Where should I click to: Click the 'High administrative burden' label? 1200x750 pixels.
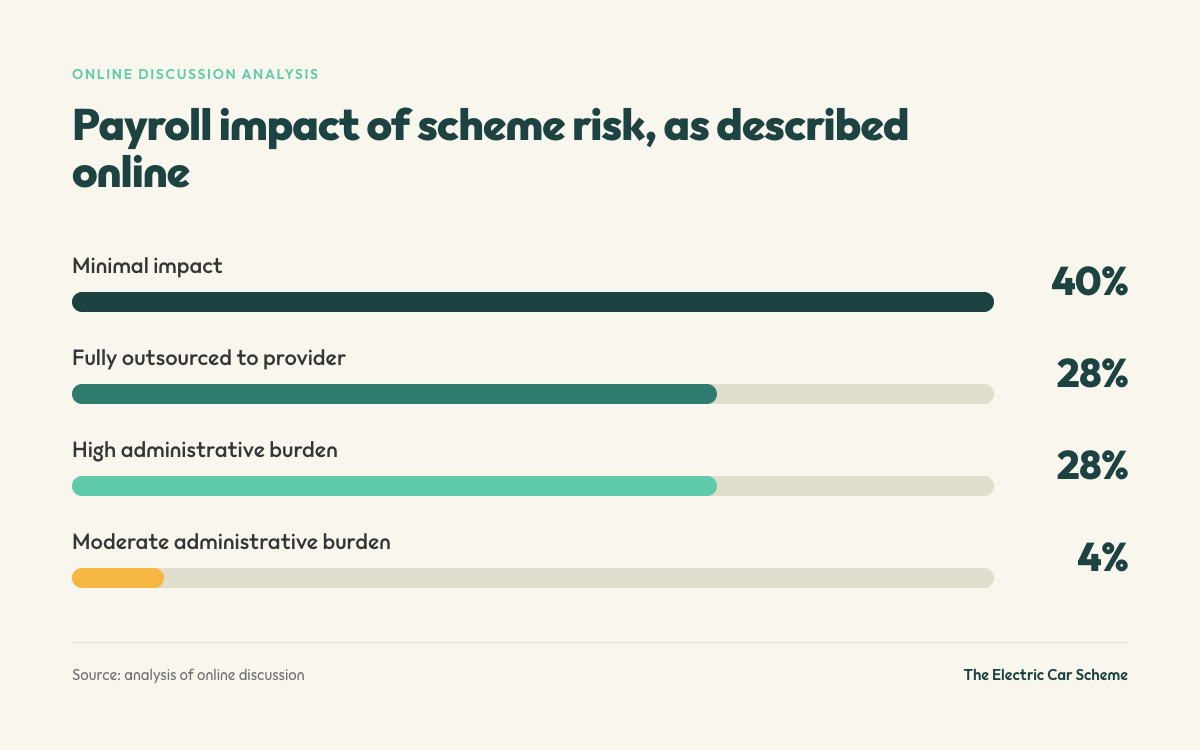[205, 450]
